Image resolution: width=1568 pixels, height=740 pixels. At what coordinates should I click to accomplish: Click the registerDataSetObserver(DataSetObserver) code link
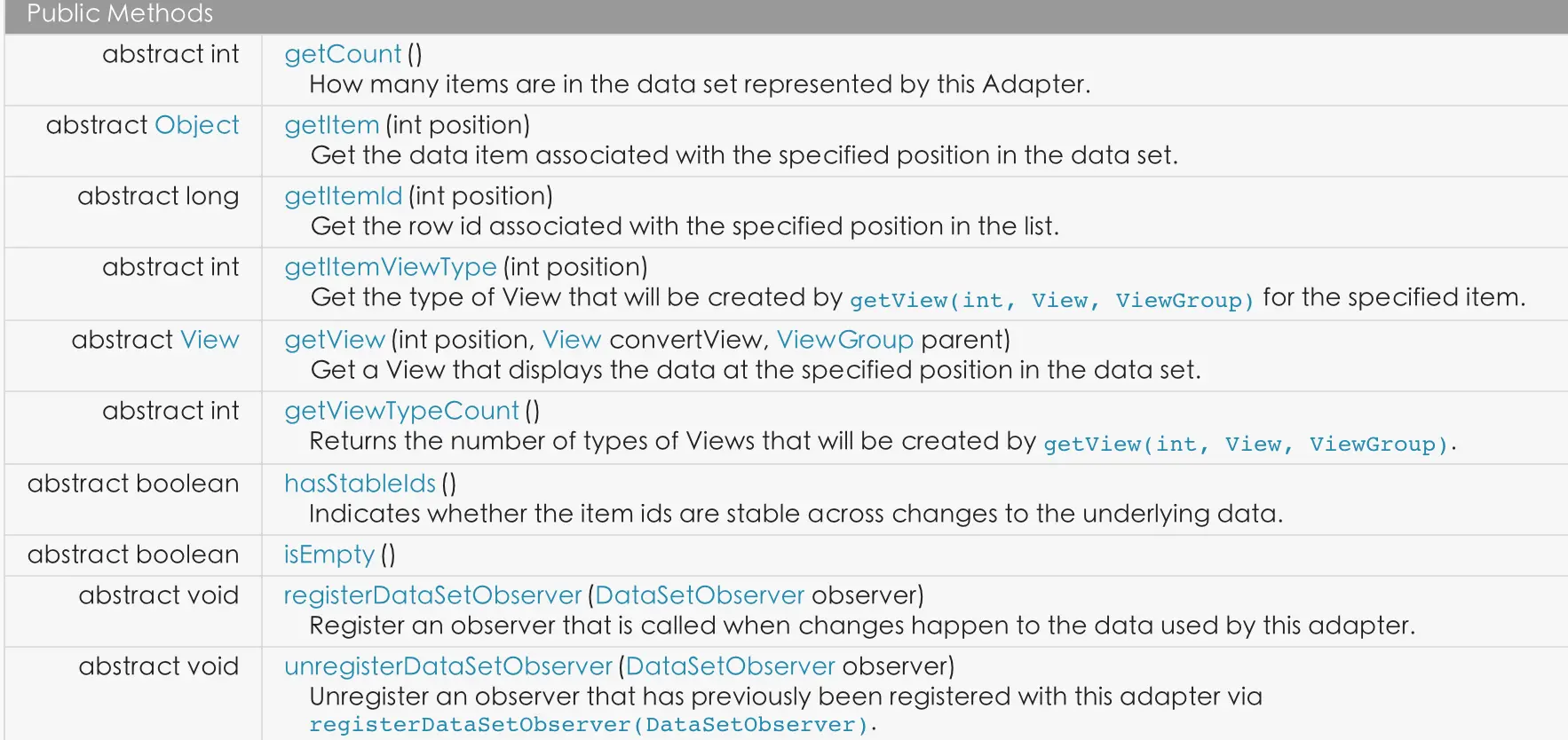[589, 725]
